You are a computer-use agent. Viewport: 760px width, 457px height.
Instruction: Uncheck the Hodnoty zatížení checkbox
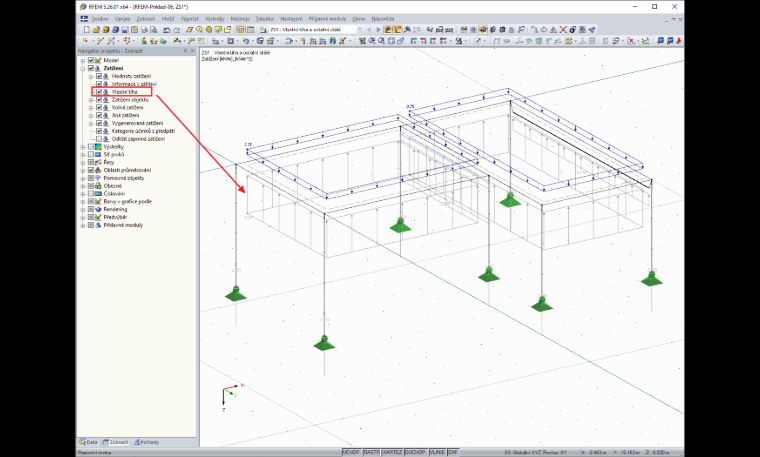pyautogui.click(x=99, y=76)
